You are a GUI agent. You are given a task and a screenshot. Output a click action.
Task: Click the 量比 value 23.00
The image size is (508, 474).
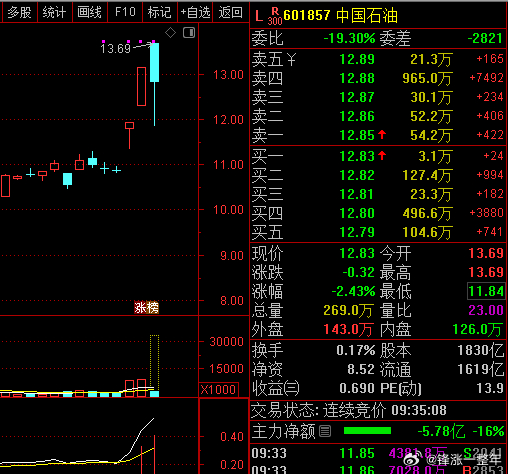[x=486, y=310]
